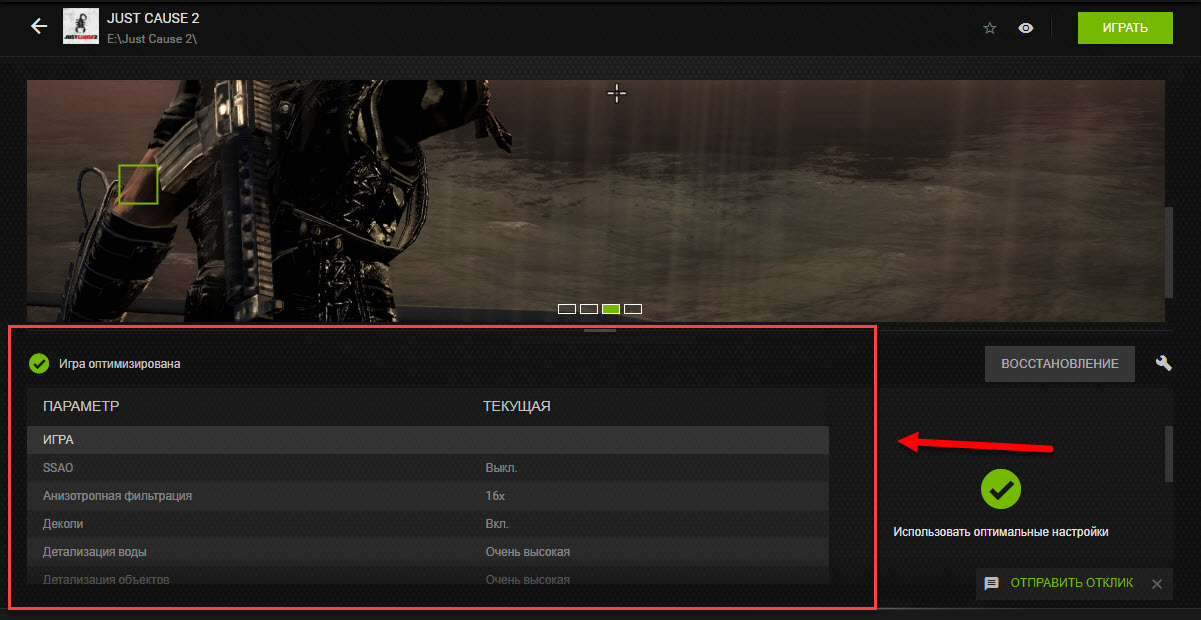Click the 'ВОССТАНОВЛЕНИЕ' button

pyautogui.click(x=1059, y=364)
